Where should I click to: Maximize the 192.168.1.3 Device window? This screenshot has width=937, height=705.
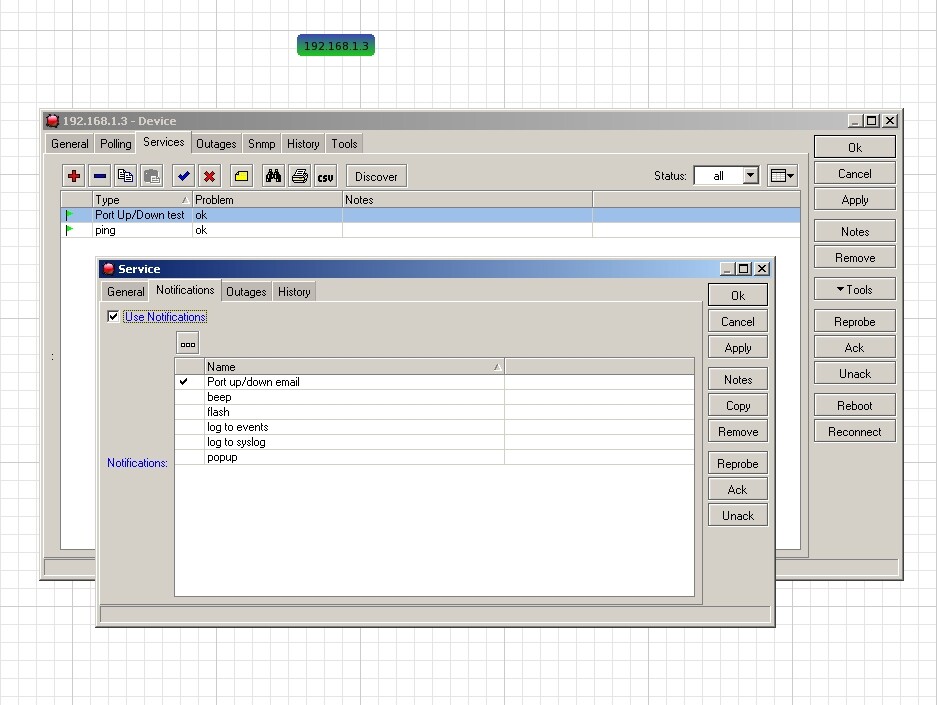click(x=872, y=121)
